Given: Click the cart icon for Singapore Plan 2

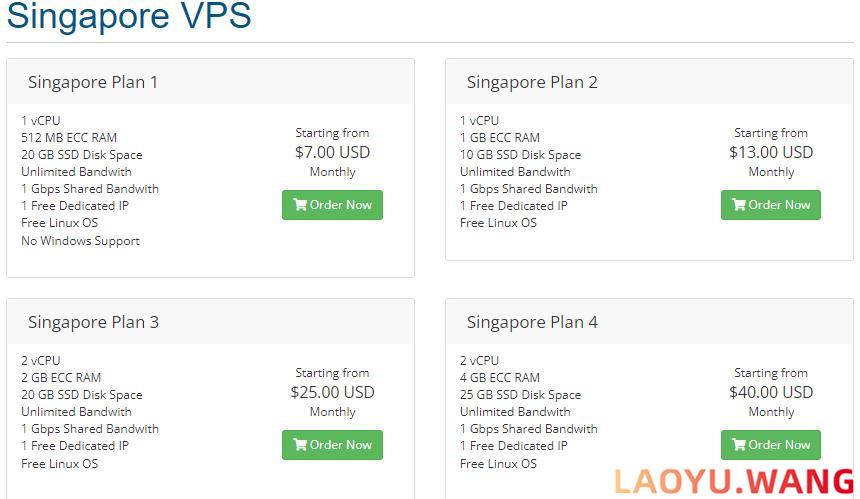Looking at the screenshot, I should (739, 205).
